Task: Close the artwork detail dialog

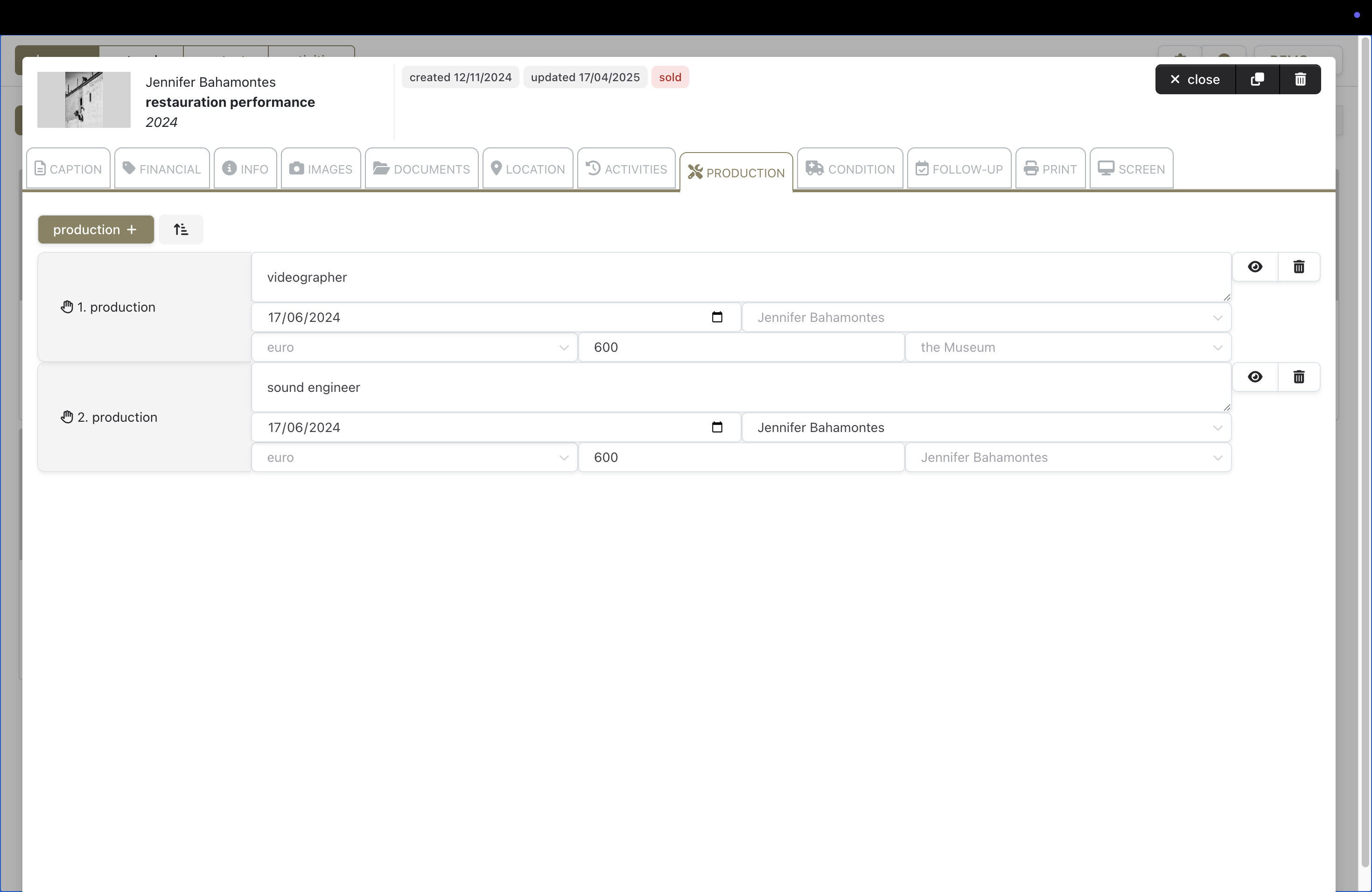Action: click(x=1195, y=79)
